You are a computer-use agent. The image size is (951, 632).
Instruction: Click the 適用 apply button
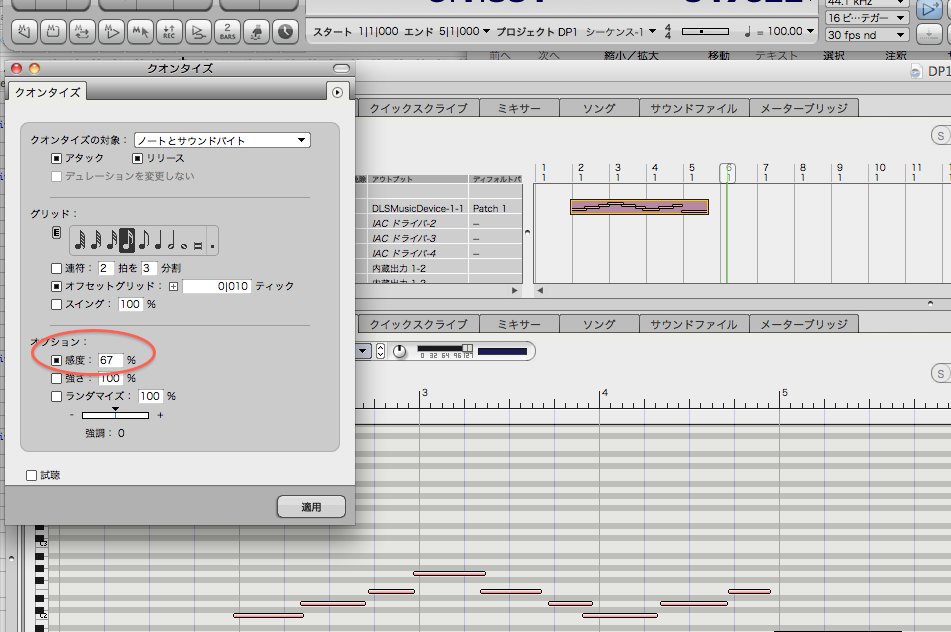pos(311,507)
